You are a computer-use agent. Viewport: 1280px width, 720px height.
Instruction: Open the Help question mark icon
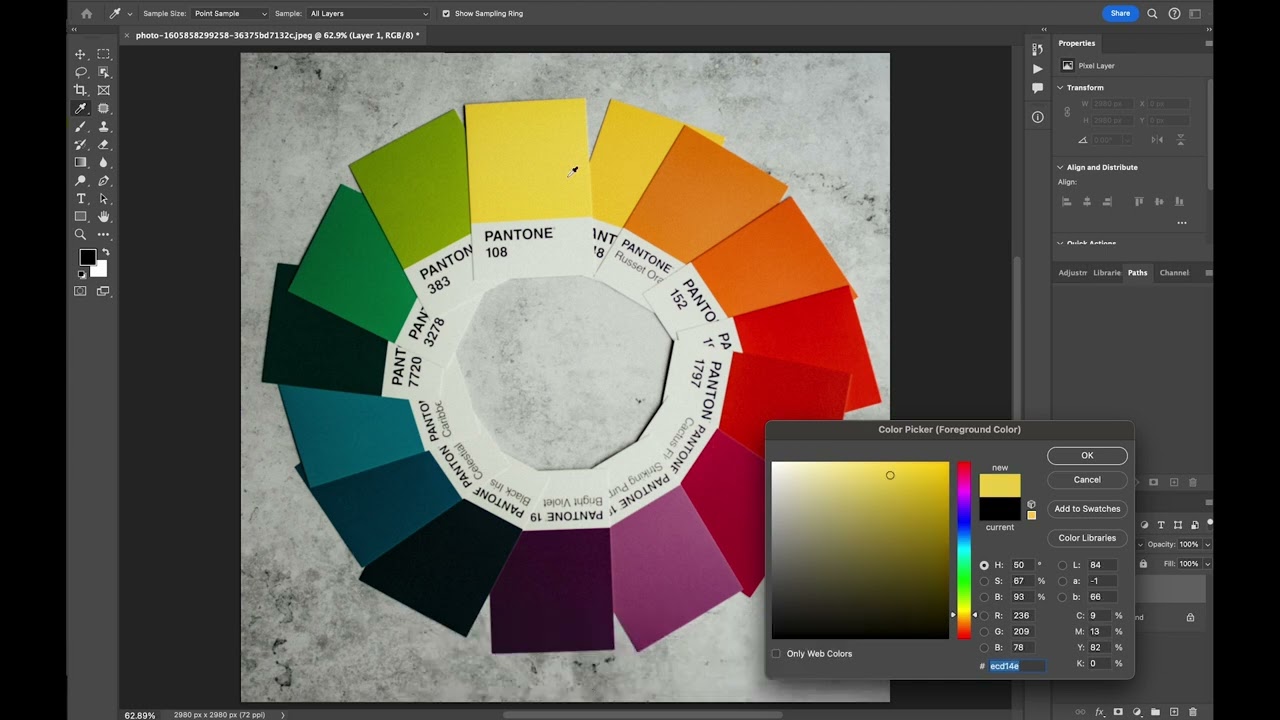tap(1174, 13)
